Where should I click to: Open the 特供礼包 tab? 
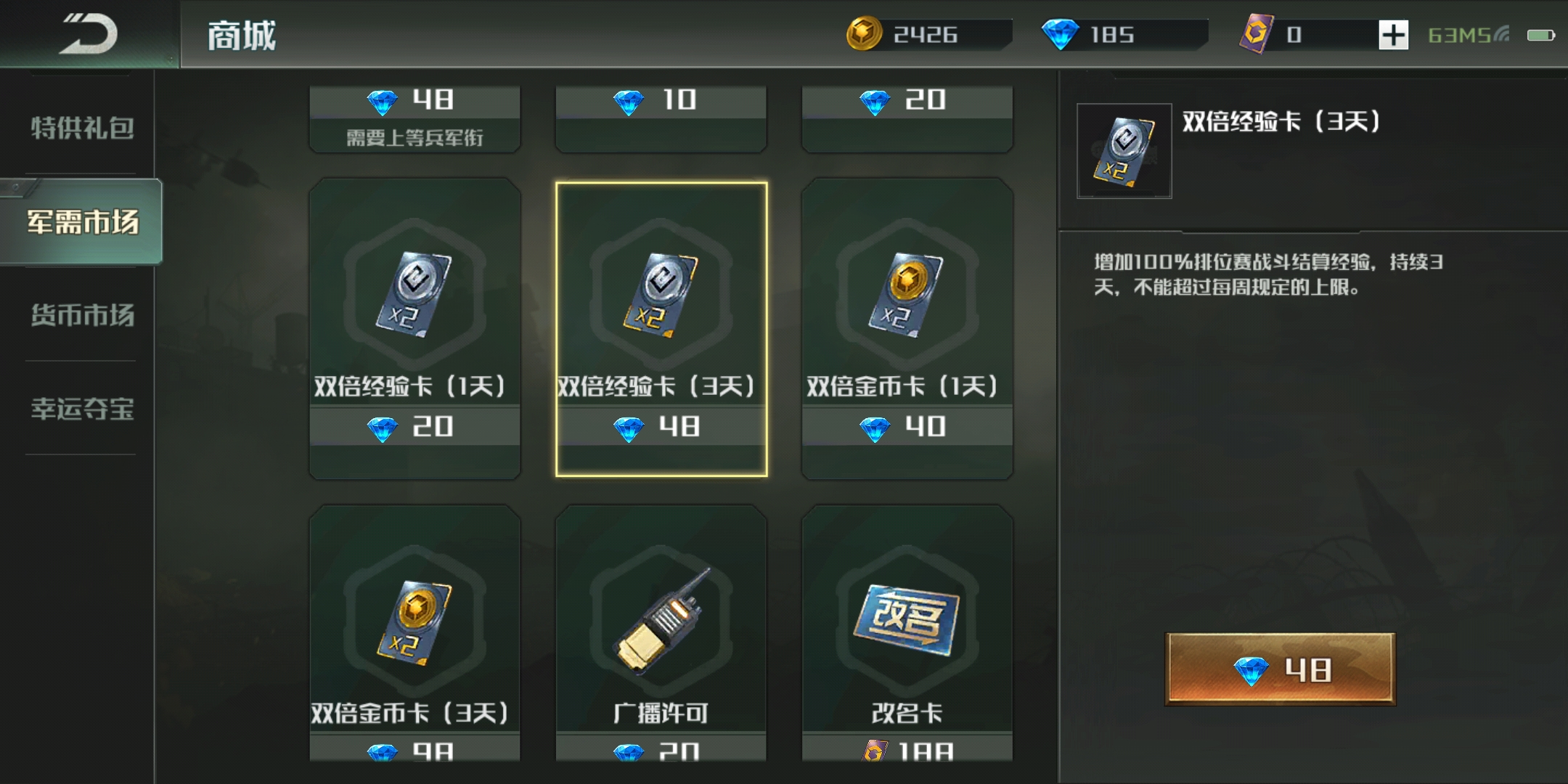pyautogui.click(x=82, y=128)
